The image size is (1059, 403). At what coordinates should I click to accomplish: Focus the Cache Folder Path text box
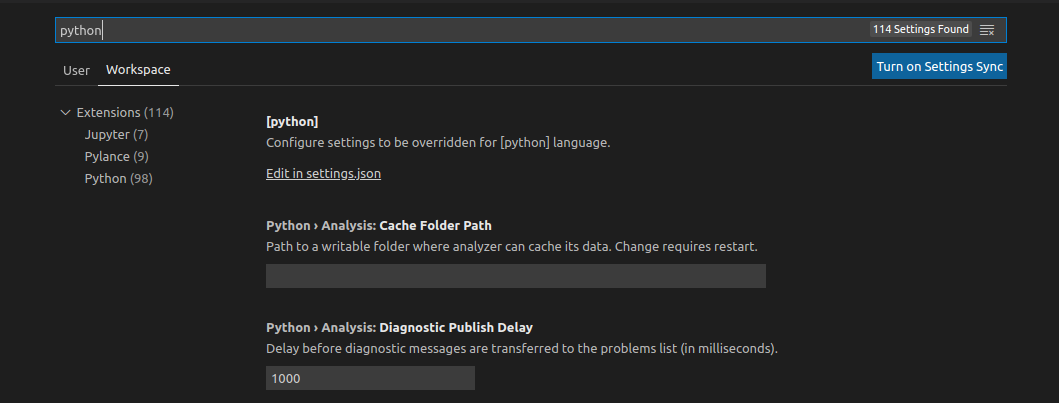pos(516,276)
